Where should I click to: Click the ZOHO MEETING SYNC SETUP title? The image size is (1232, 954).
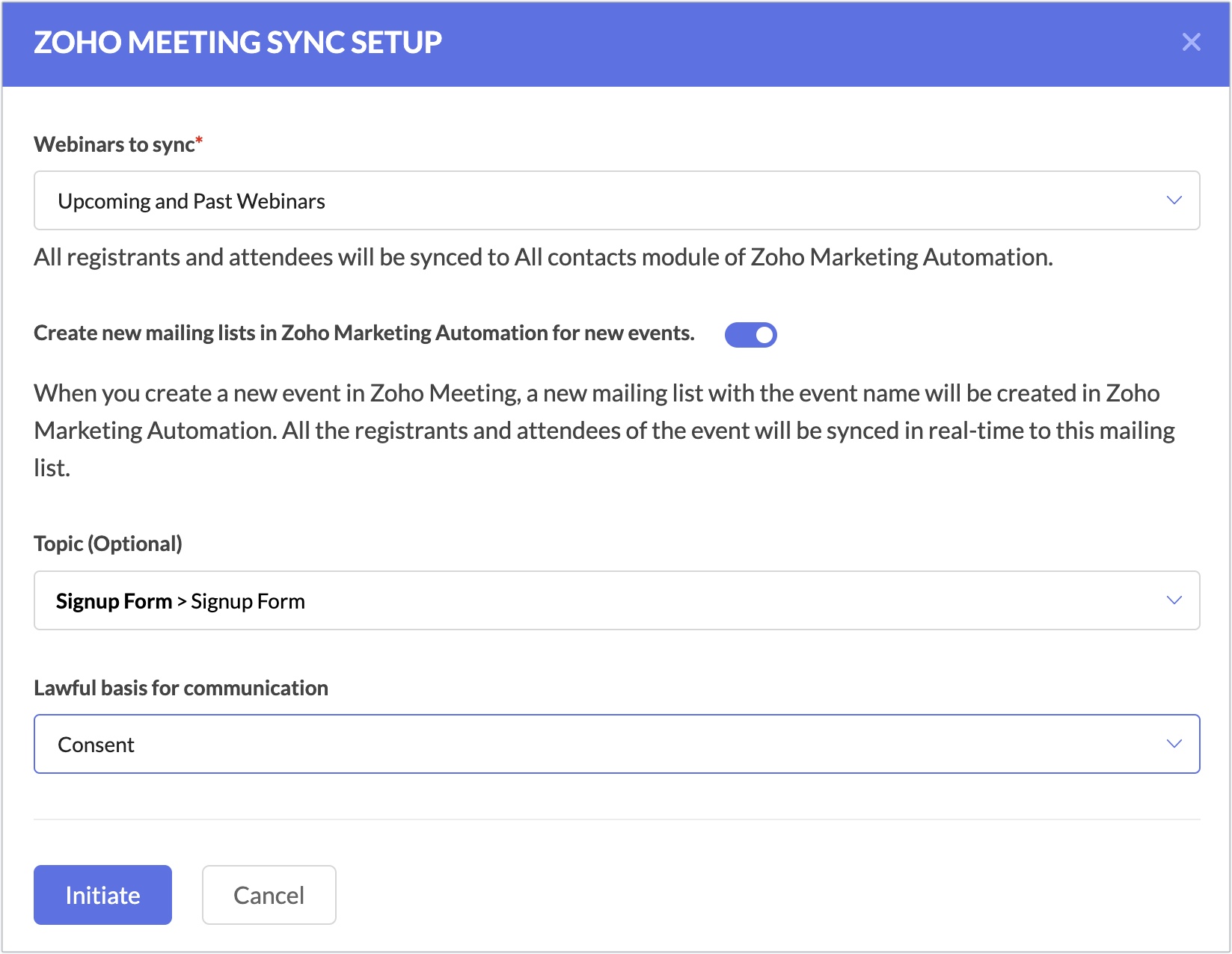(x=238, y=43)
